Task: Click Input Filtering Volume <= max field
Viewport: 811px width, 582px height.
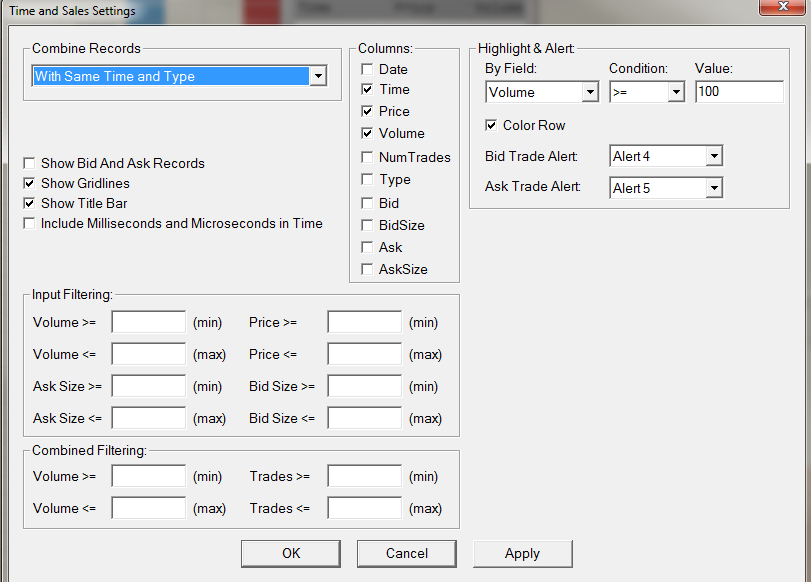Action: (x=148, y=354)
